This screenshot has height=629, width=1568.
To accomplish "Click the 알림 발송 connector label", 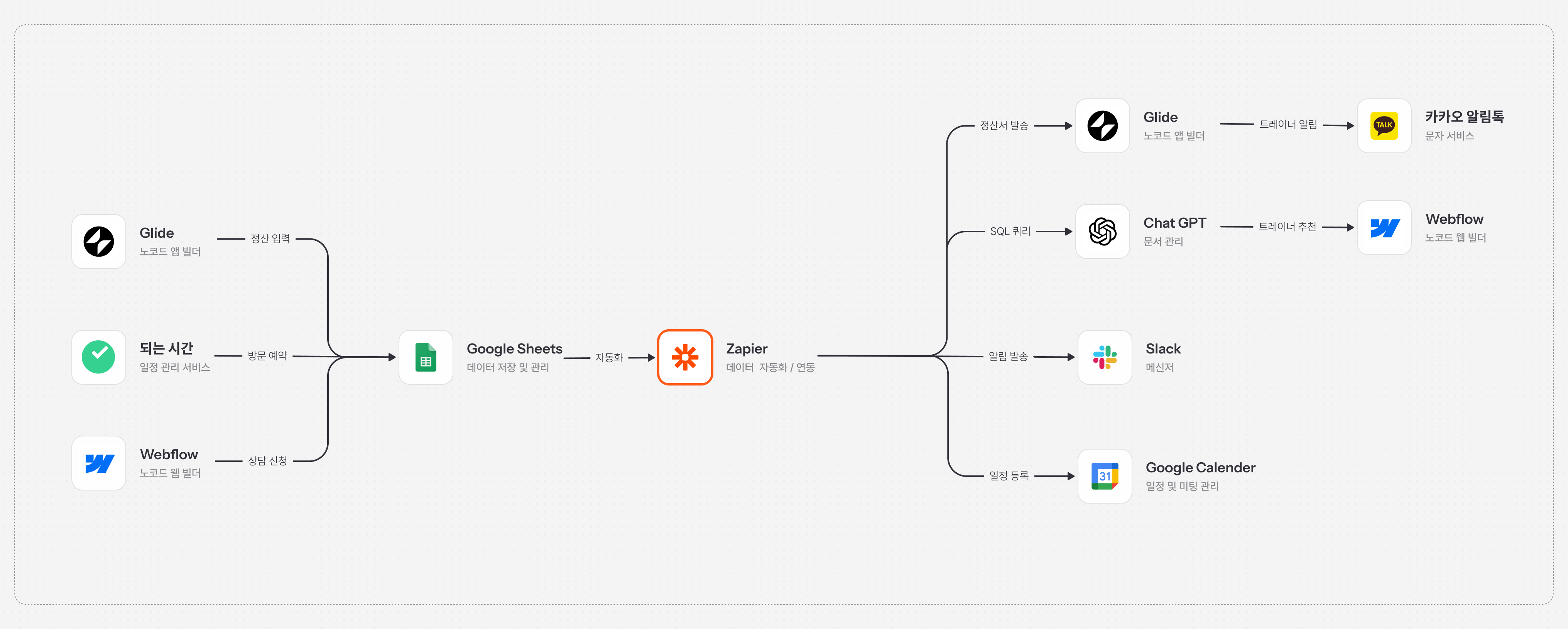I will point(1007,356).
